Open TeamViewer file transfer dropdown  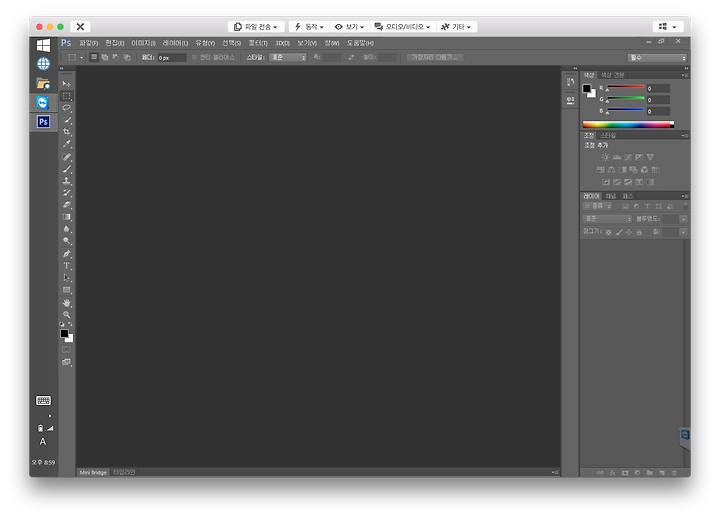click(x=256, y=27)
